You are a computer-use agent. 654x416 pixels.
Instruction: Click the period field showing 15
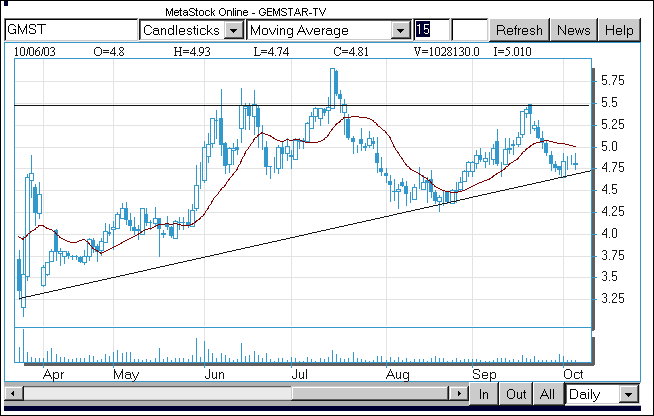pyautogui.click(x=432, y=30)
